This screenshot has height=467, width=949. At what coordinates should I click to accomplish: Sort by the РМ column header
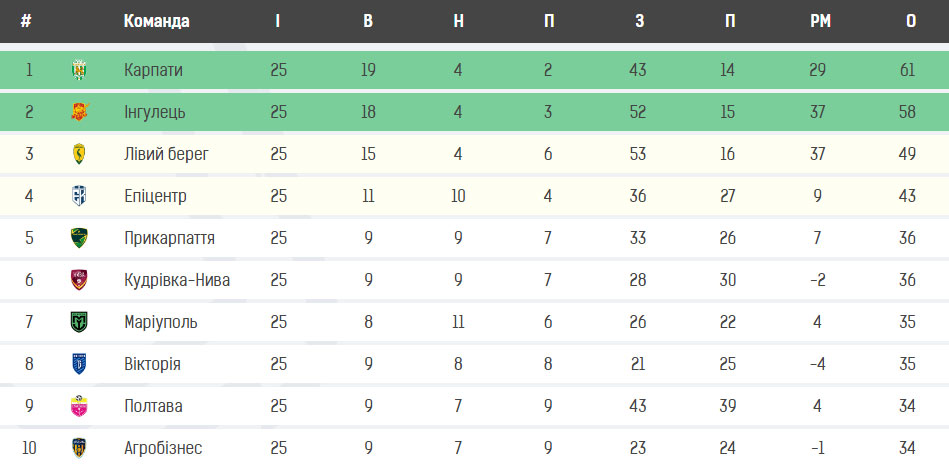821,21
